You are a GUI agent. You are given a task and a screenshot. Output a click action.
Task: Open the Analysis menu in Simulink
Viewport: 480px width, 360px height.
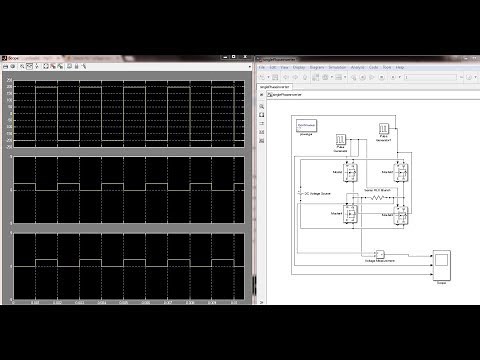(357, 67)
